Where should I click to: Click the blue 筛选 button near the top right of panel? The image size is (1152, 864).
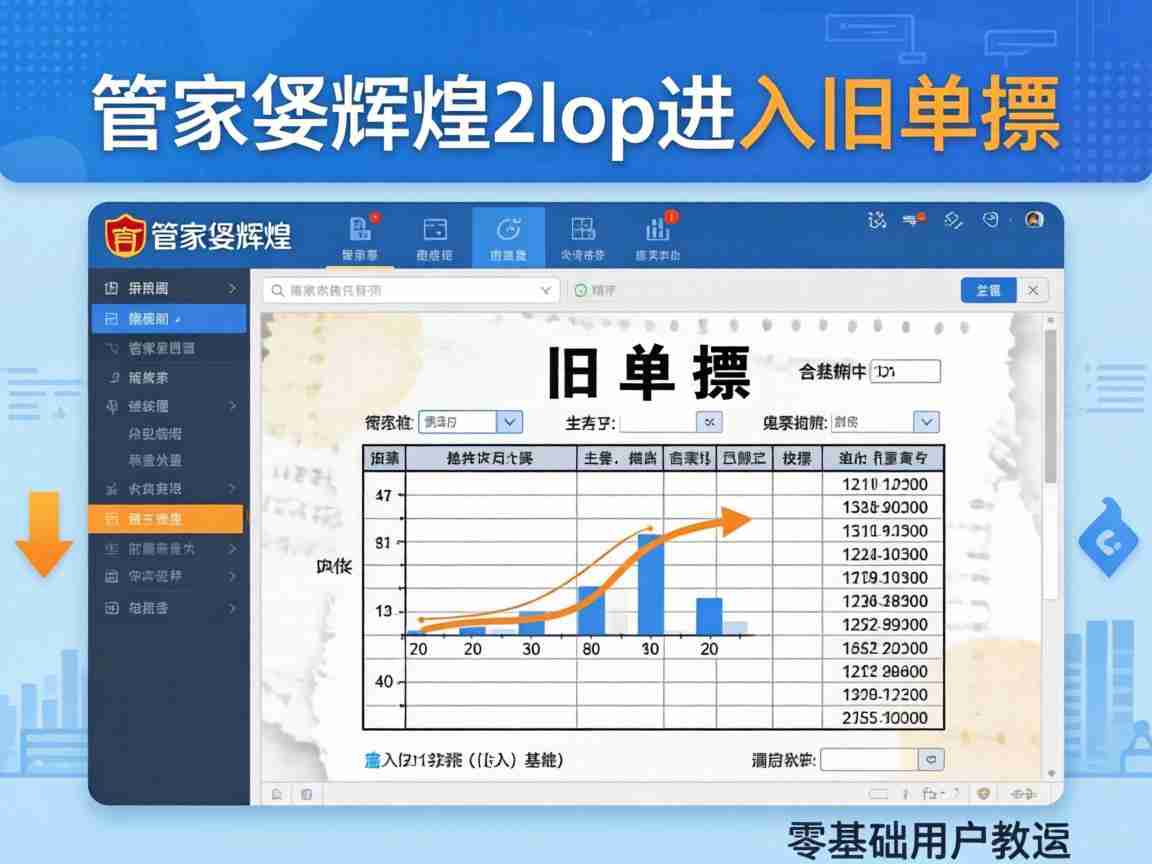point(989,290)
